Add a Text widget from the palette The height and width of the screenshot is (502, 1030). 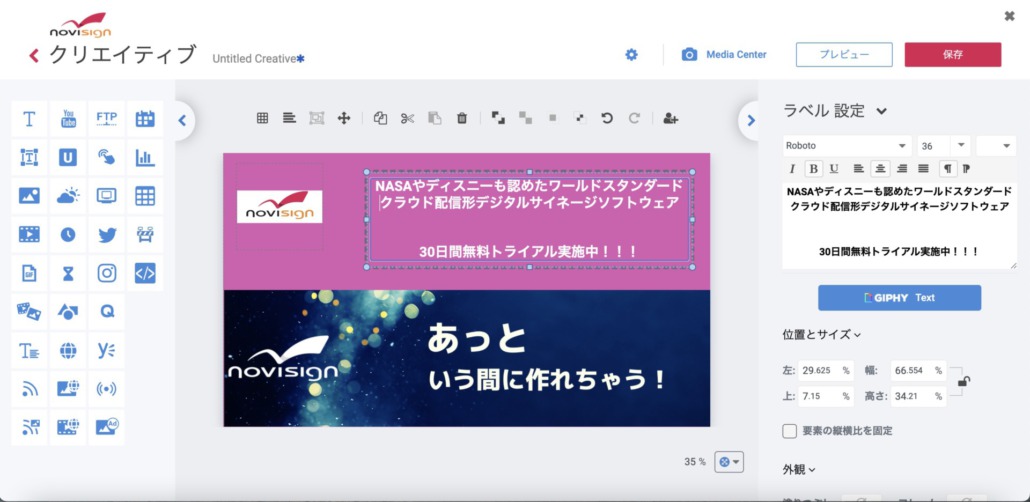[x=29, y=119]
